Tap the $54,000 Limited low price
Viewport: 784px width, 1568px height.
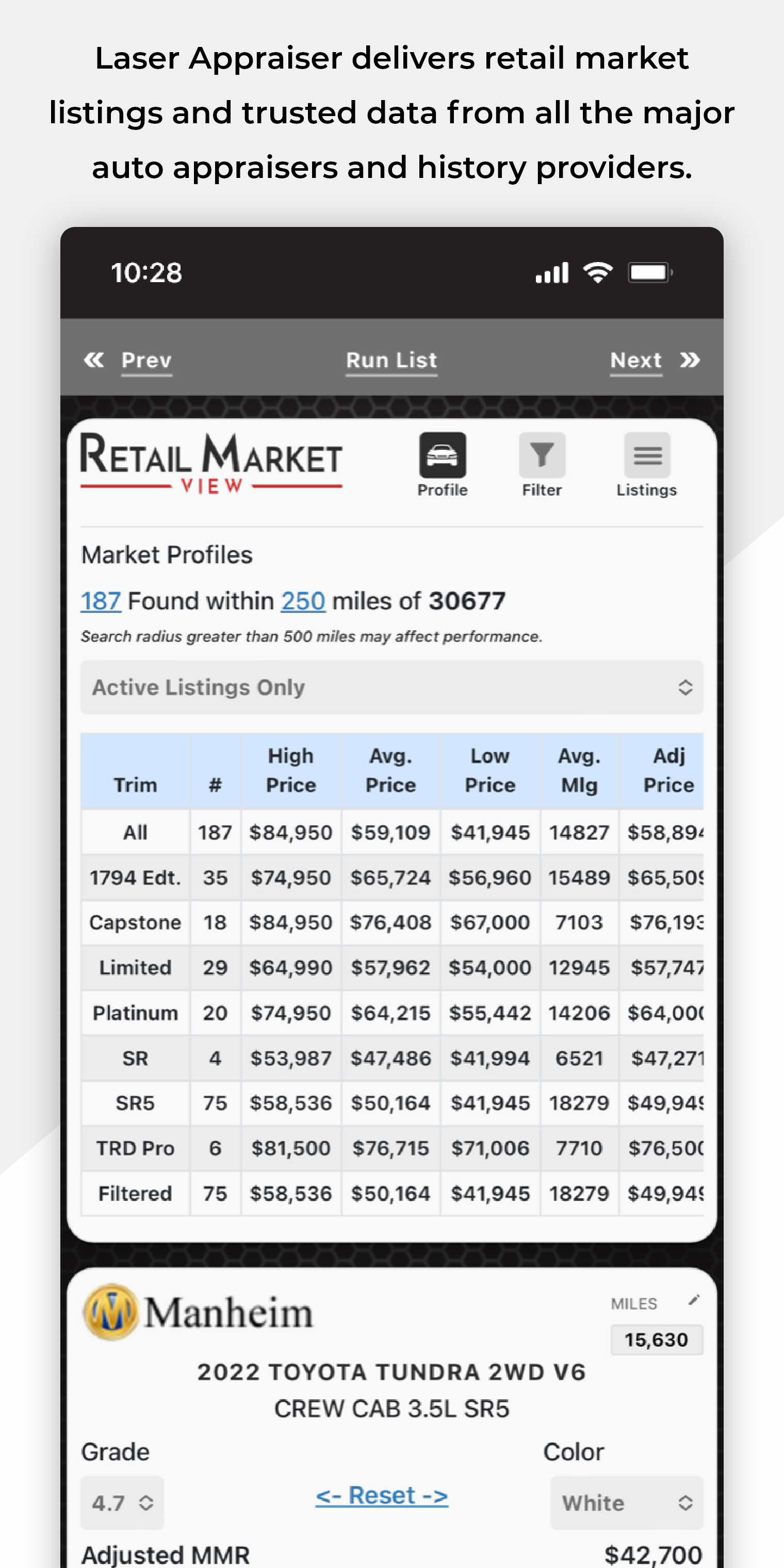490,967
